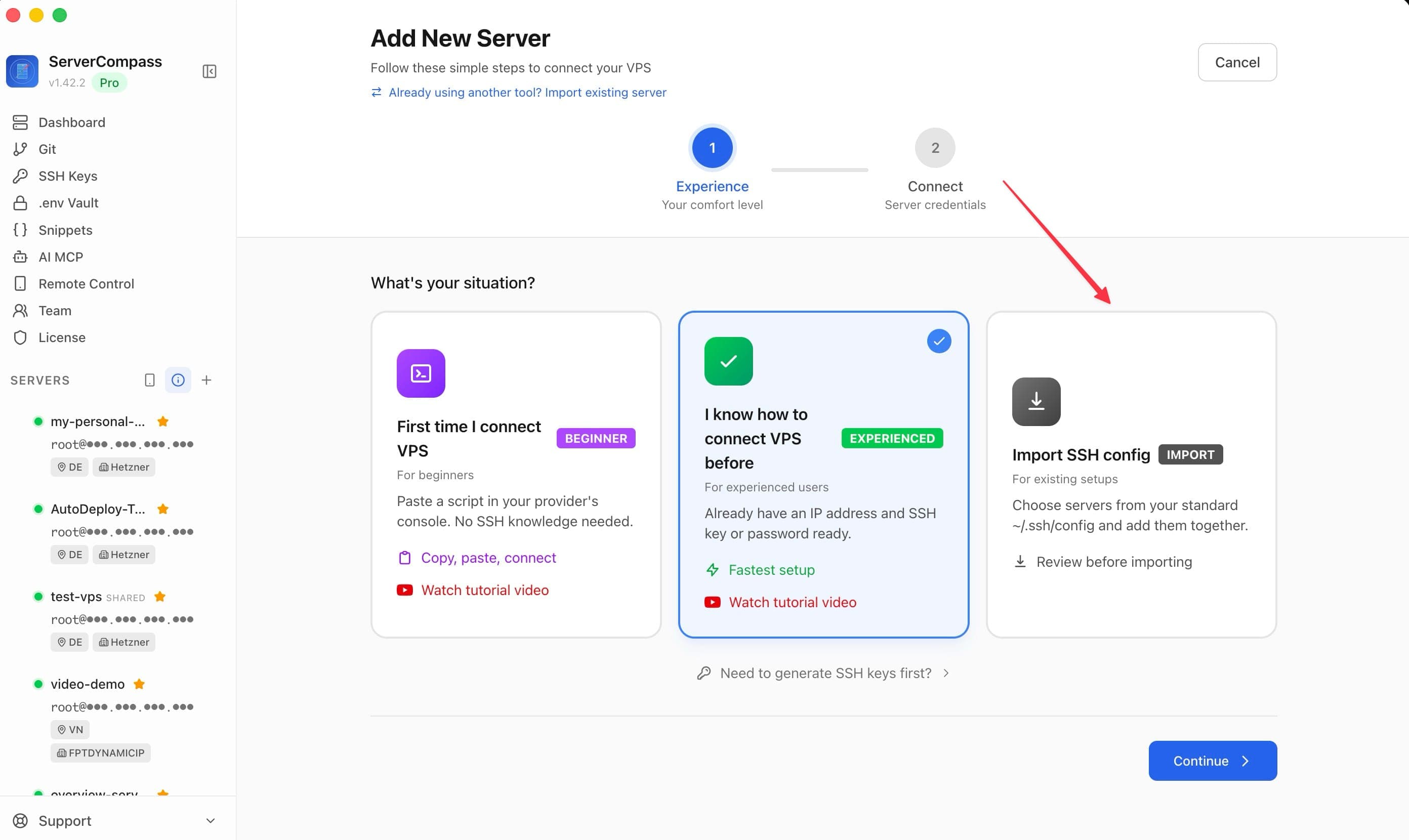Collapse the sidebar panel icon
Image resolution: width=1409 pixels, height=840 pixels.
210,71
